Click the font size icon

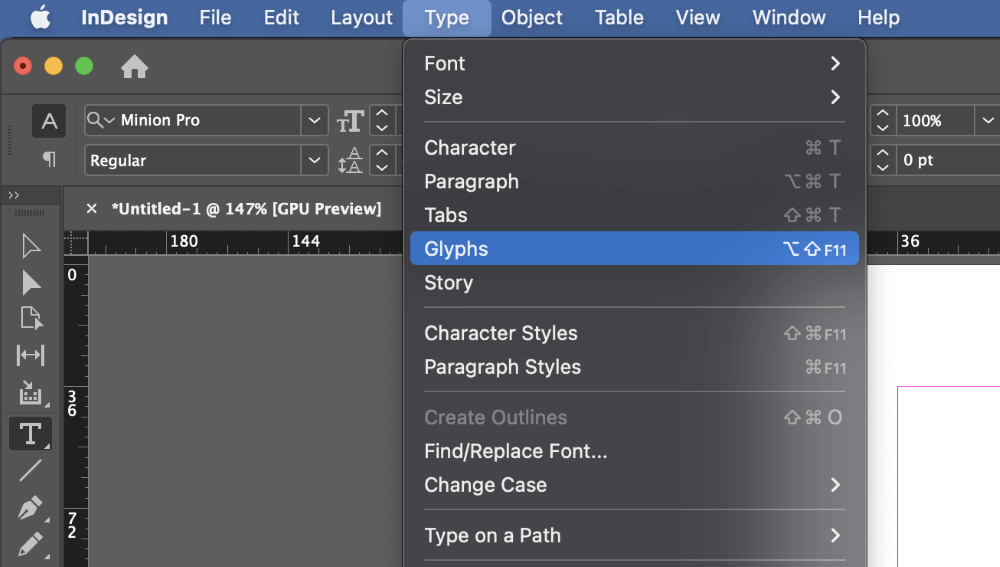[350, 121]
